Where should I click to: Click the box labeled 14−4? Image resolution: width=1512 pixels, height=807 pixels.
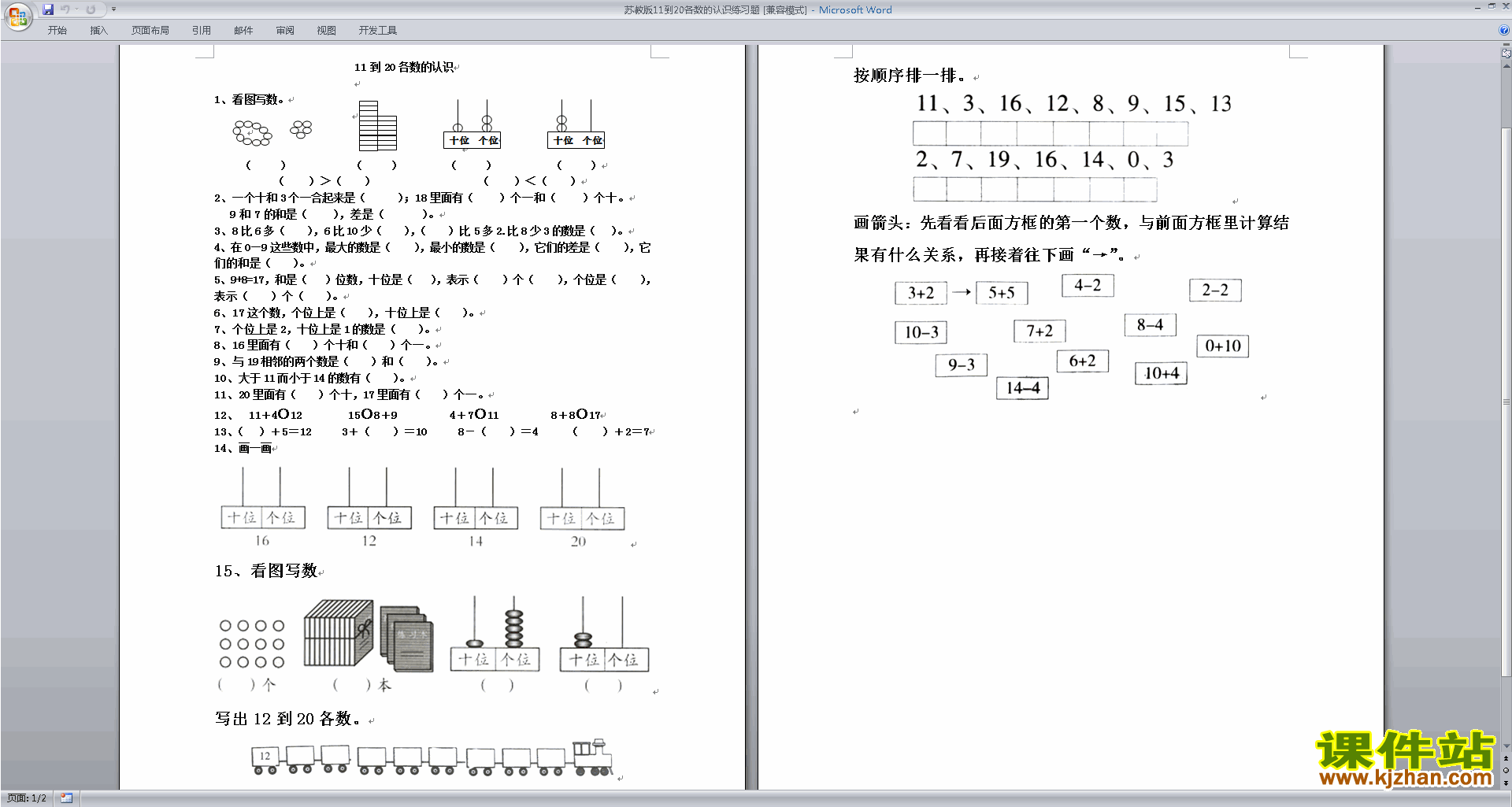pos(1022,388)
